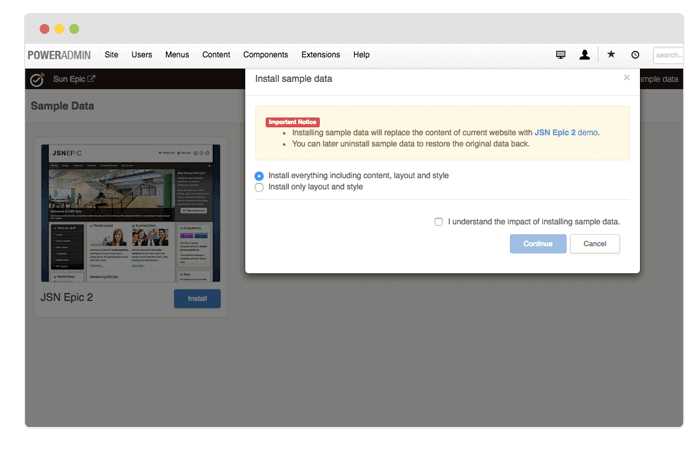Expand the Extensions dropdown menu
The image size is (700, 450).
321,55
